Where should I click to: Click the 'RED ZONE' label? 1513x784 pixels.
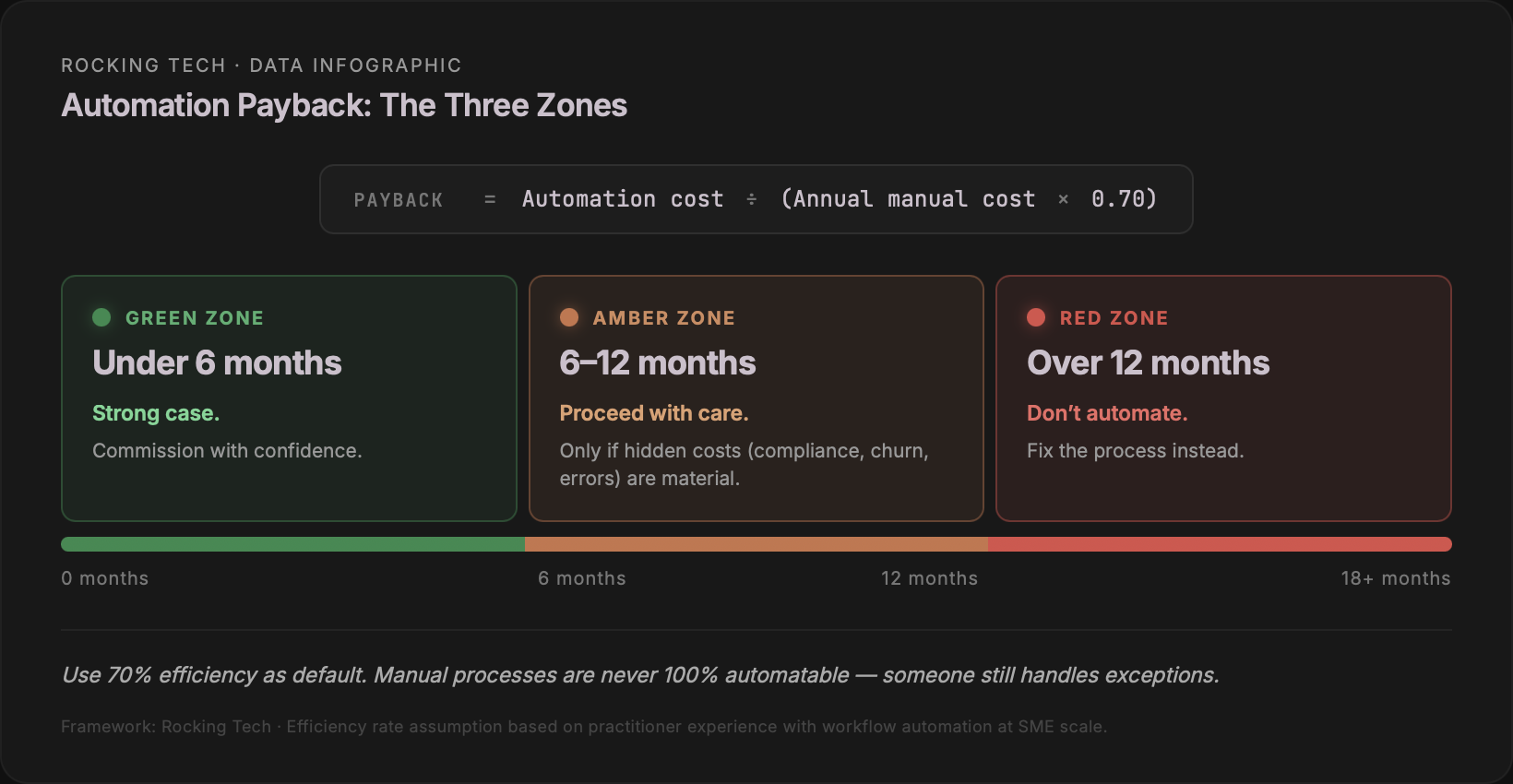click(1114, 318)
